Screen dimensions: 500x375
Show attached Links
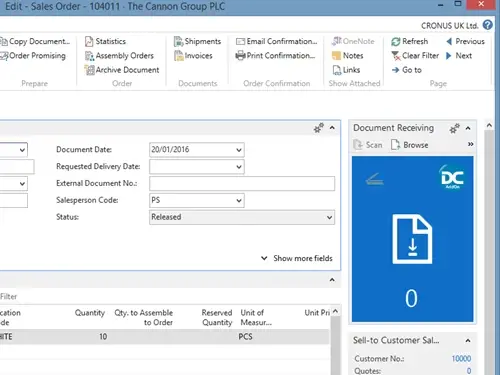[x=346, y=70]
